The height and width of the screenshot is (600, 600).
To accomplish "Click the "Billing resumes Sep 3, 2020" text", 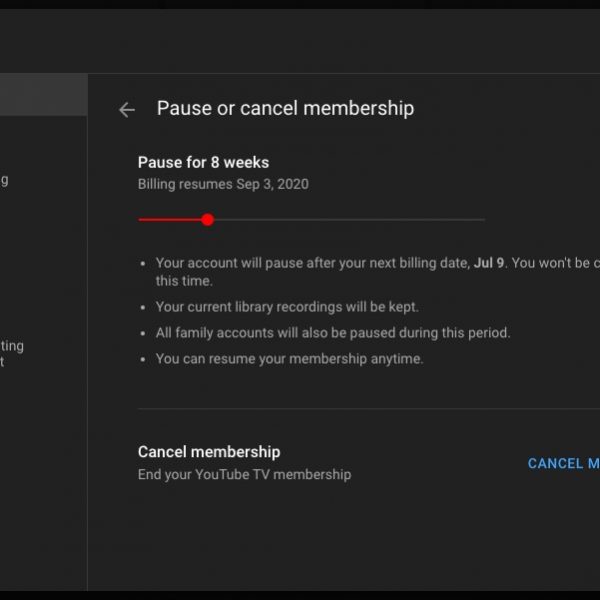I will pos(223,184).
